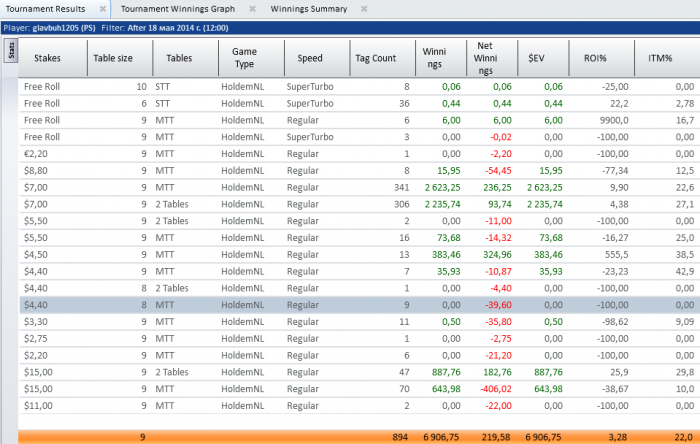Click ROI value -98,62
Screen dimensions: 700x444
click(x=615, y=322)
